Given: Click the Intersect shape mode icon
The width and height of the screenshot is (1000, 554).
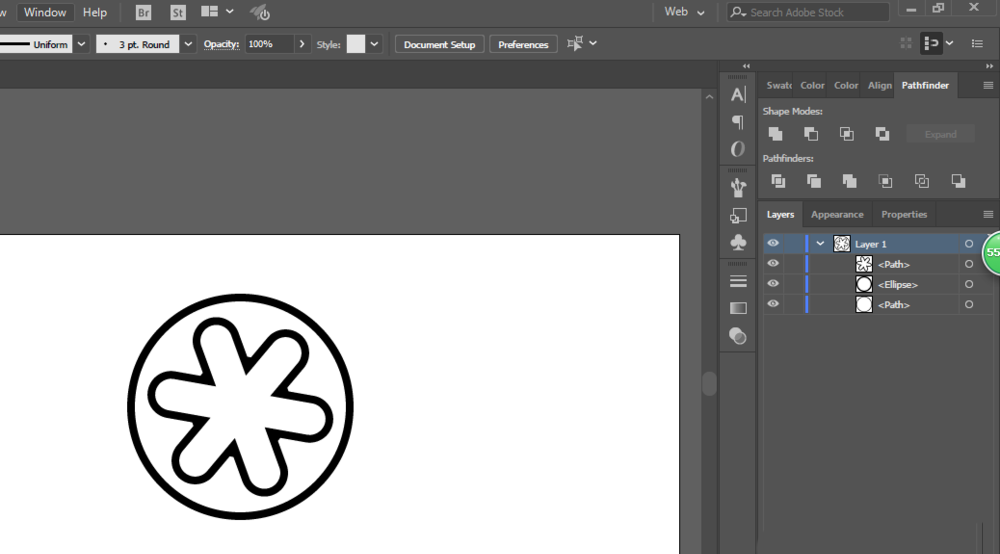Looking at the screenshot, I should pos(847,134).
